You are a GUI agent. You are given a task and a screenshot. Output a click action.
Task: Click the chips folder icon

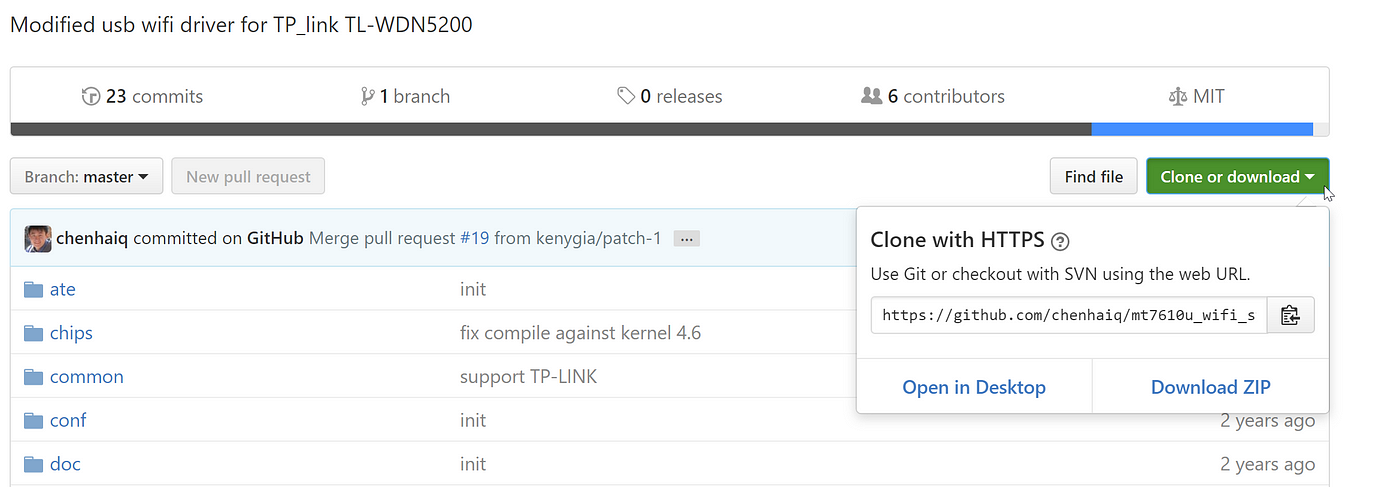click(x=34, y=333)
